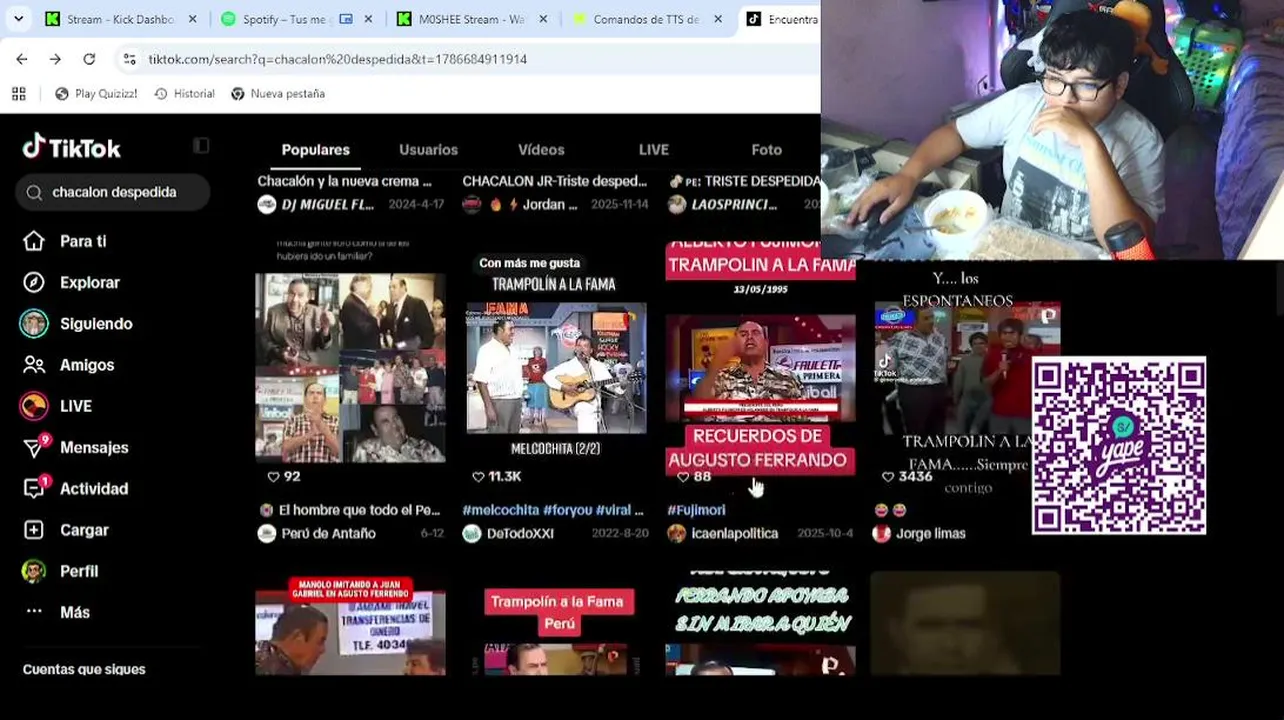Viewport: 1284px width, 720px height.
Task: Like the video with 92 likes
Action: 275,477
